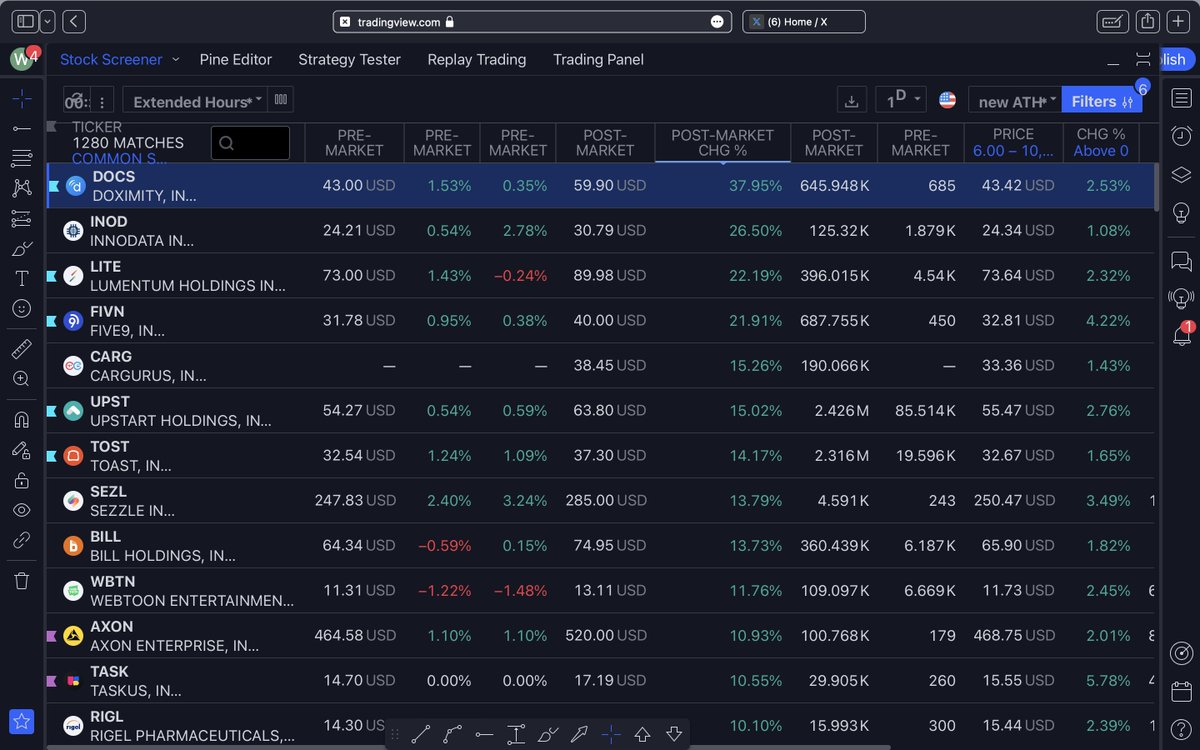Click the Filters button
Screen dimensions: 1200x750
click(1101, 101)
